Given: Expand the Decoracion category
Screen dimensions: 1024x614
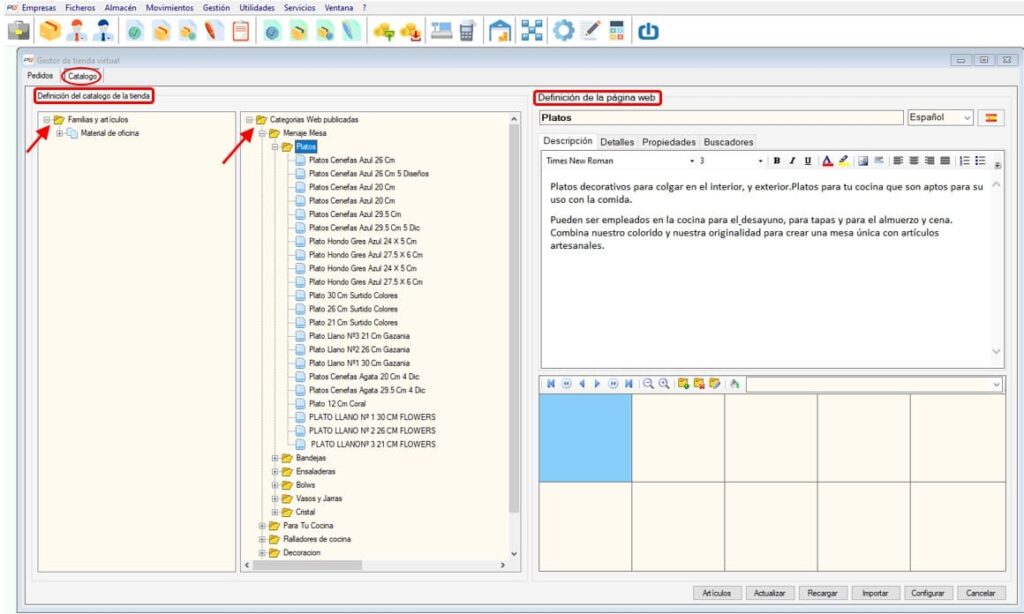Looking at the screenshot, I should coord(262,553).
